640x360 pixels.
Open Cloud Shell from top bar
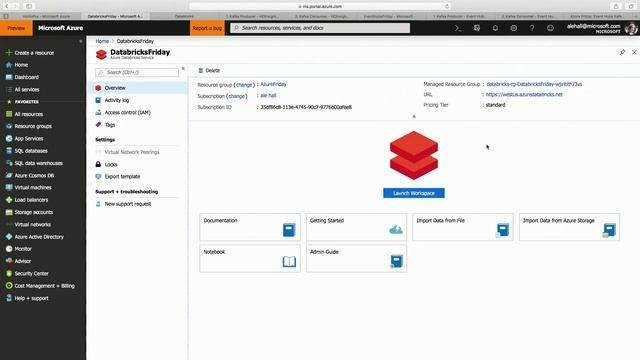tap(458, 28)
